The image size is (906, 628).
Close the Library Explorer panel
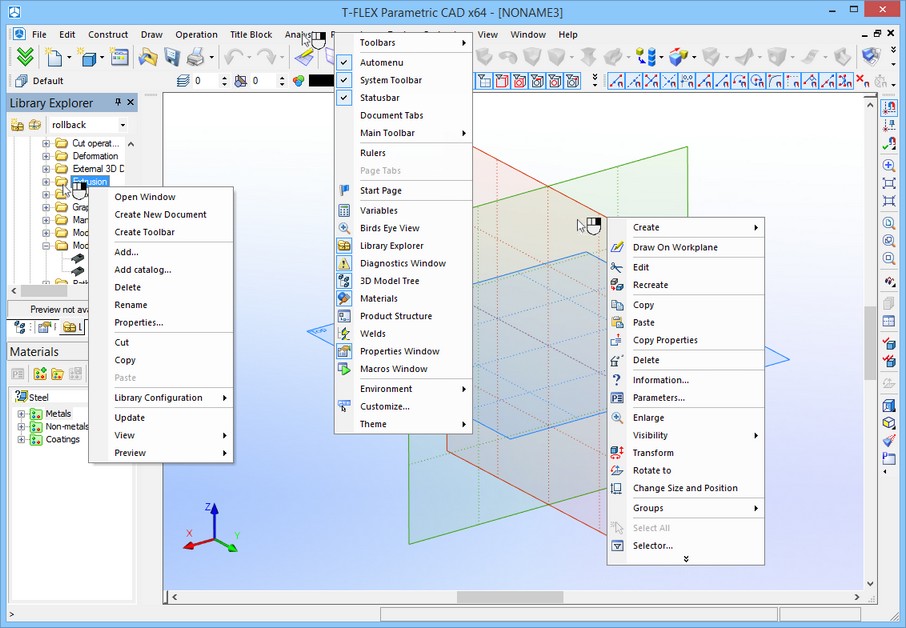point(131,102)
